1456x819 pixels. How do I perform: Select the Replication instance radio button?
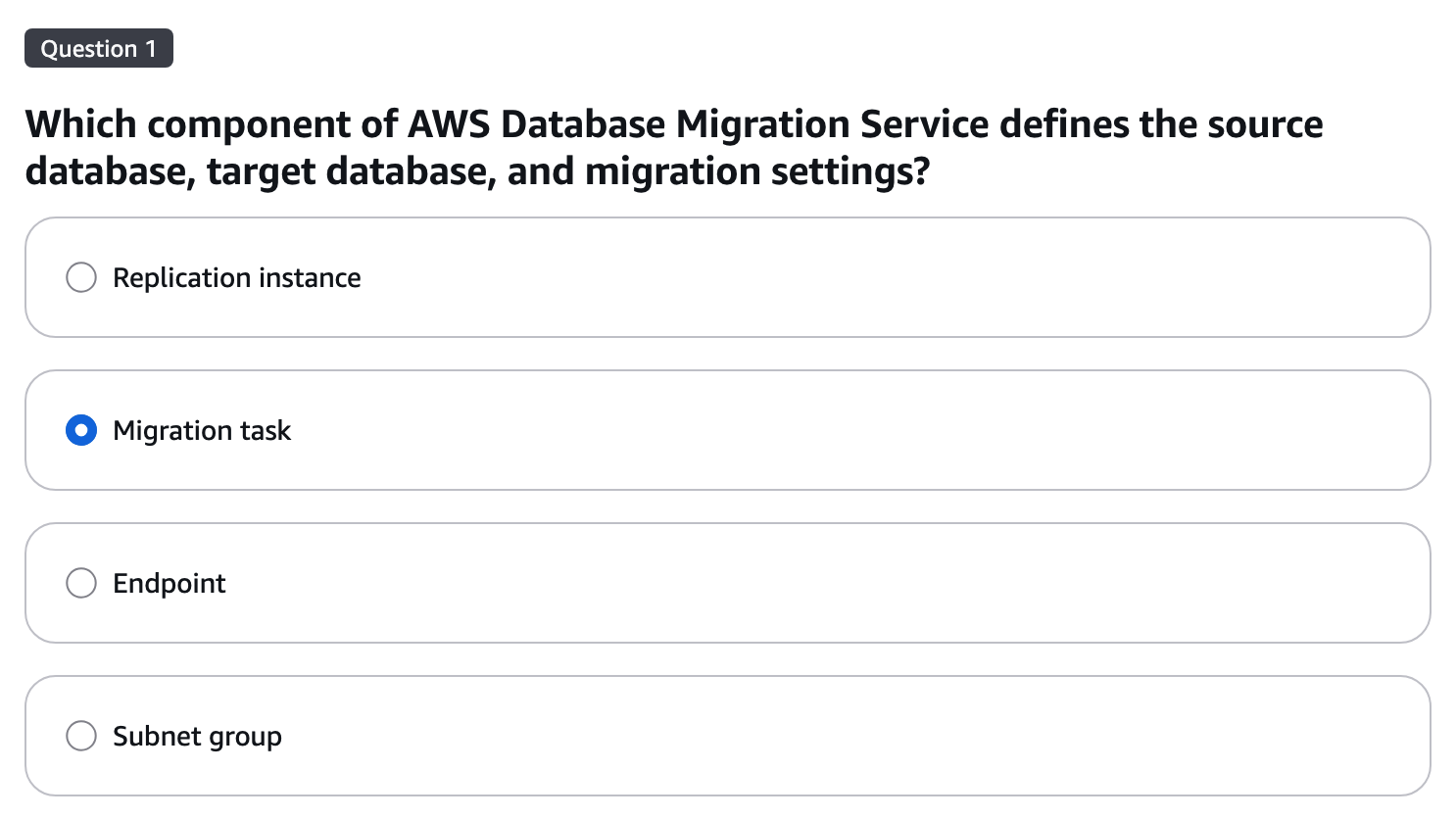coord(81,277)
